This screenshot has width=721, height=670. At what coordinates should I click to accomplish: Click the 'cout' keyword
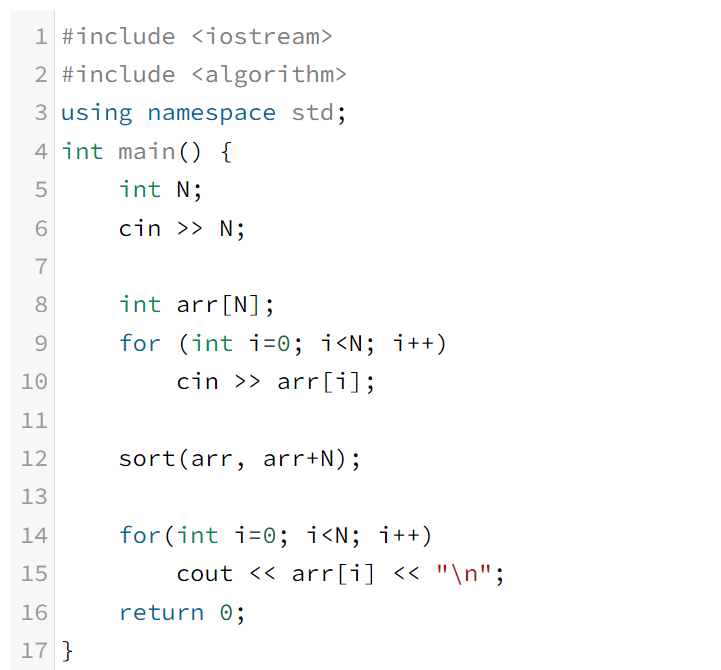pyautogui.click(x=205, y=574)
